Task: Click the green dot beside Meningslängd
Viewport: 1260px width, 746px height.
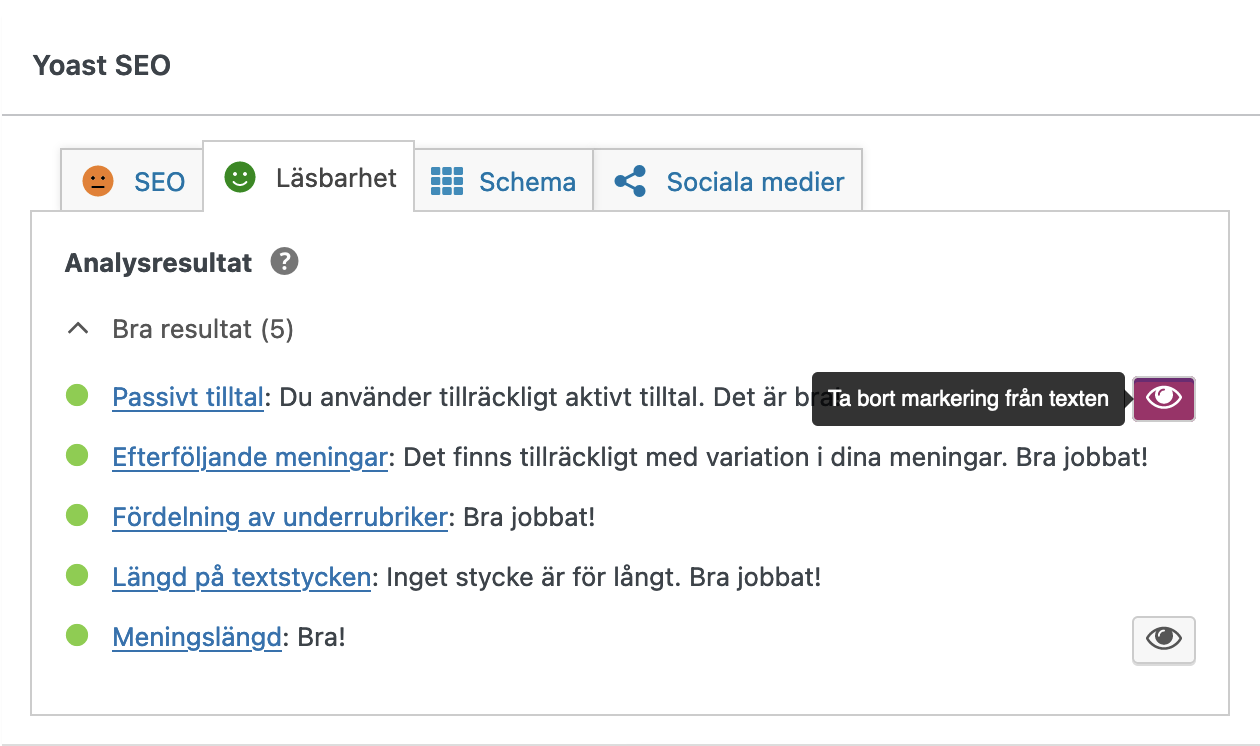Action: click(78, 637)
